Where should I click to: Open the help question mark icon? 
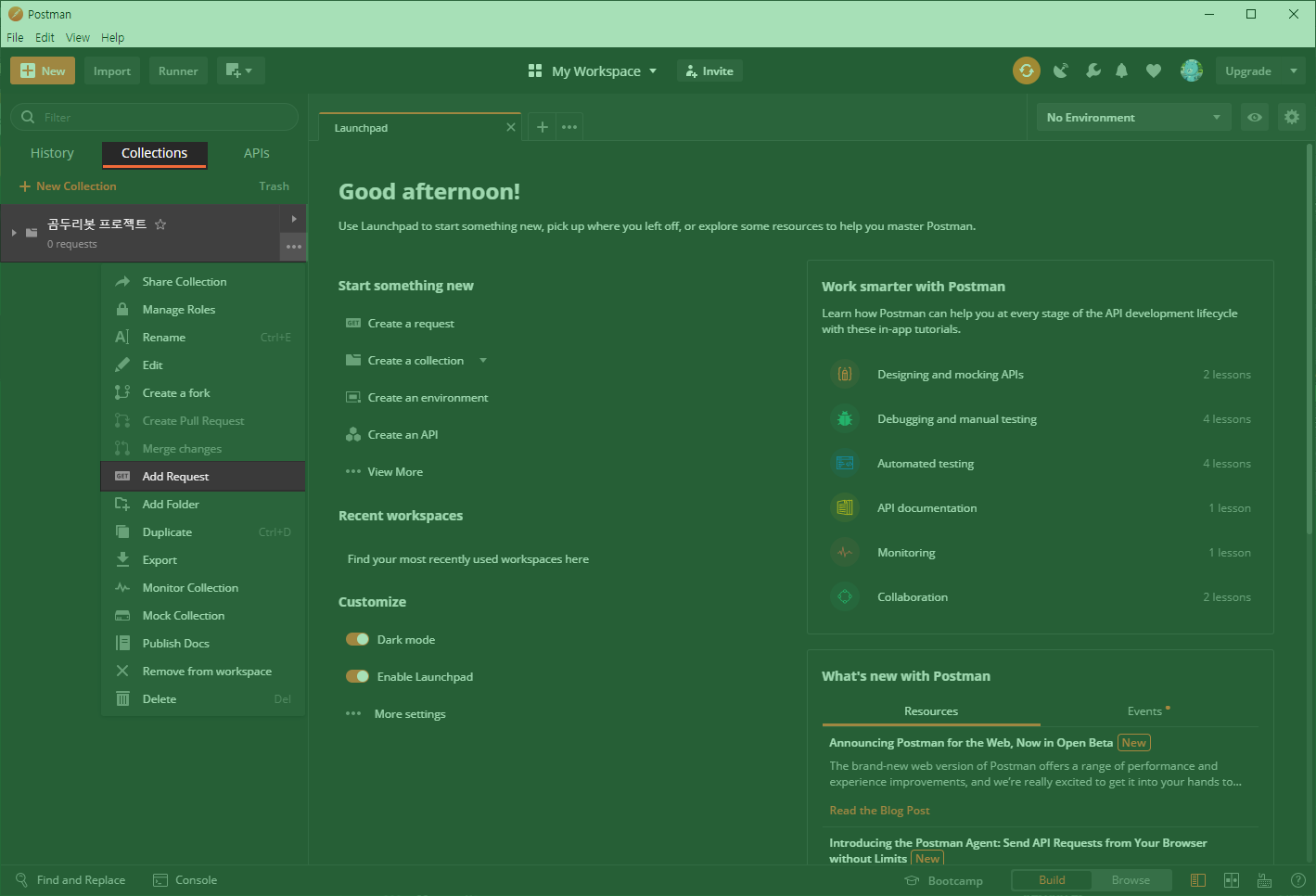[1298, 880]
